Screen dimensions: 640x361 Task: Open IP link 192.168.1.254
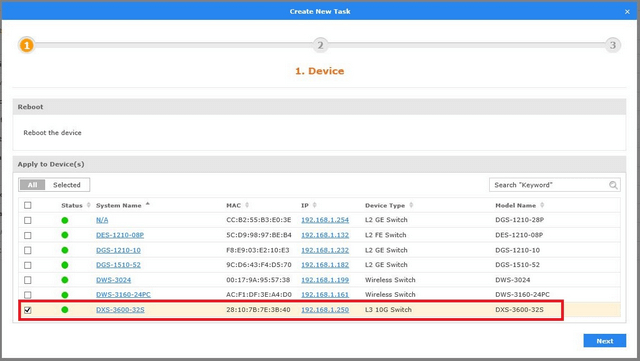coord(325,220)
